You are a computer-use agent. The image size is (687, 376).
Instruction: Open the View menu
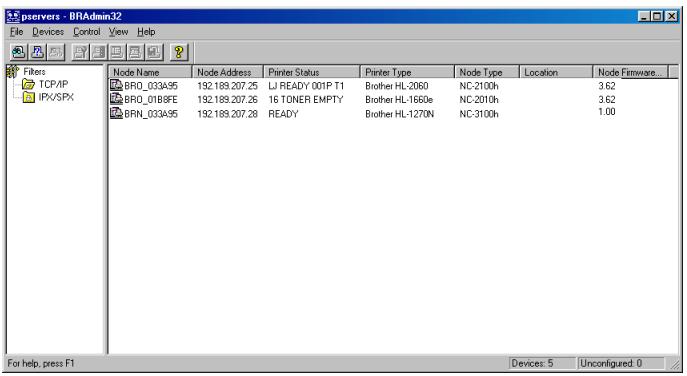tap(118, 32)
